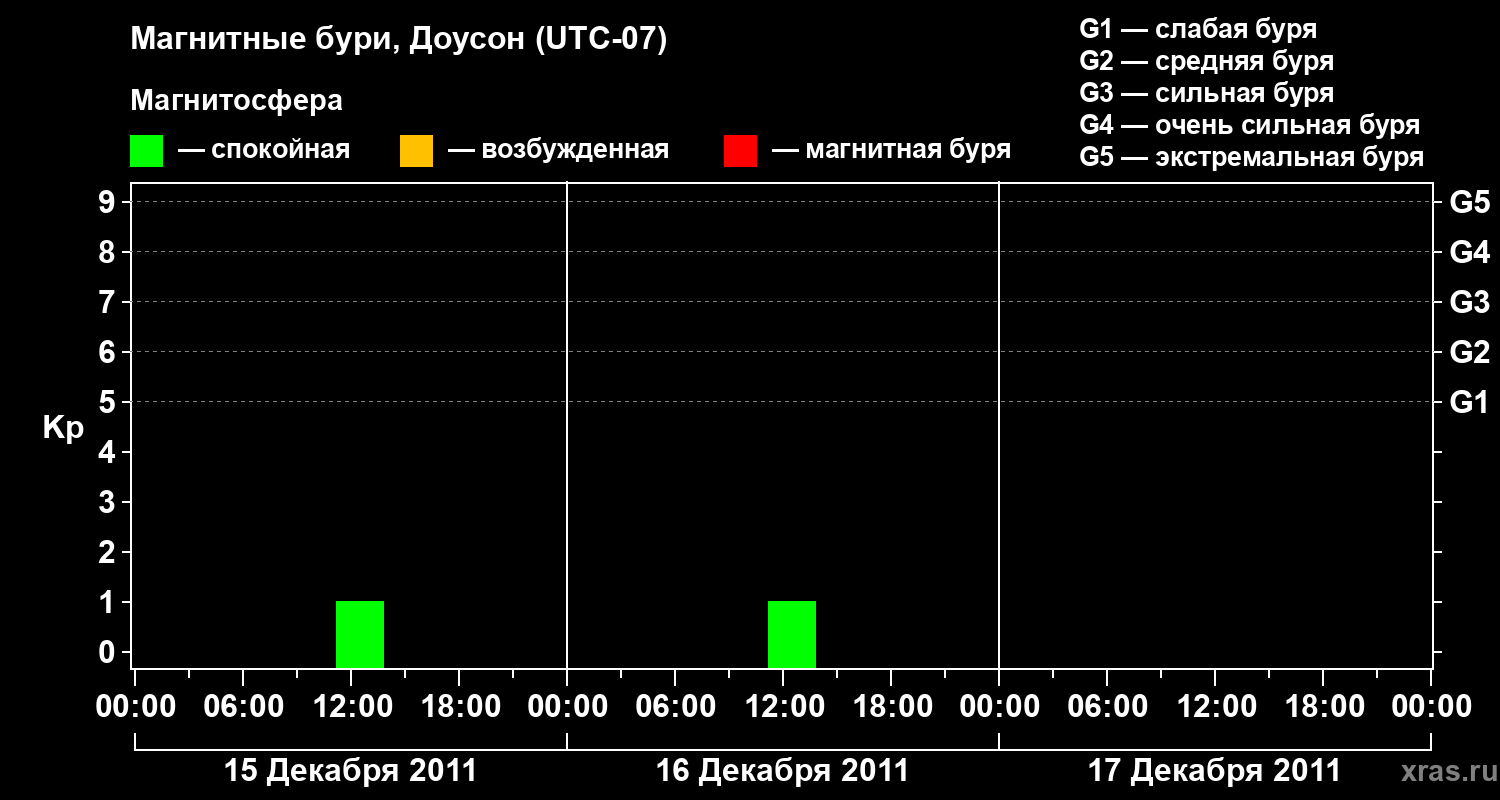1500x800 pixels.
Task: Click the chart title 'Магнитные бури, Доусон (UTC-07)'
Action: pos(398,41)
